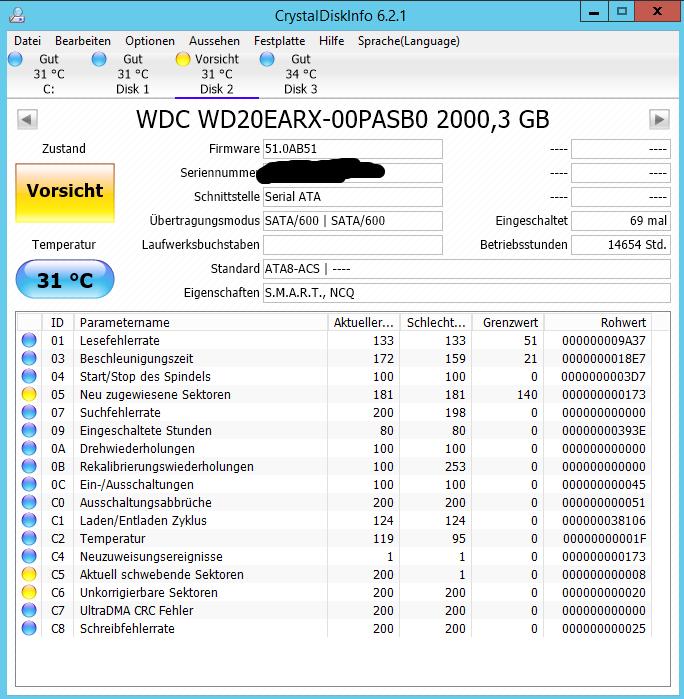Click the Grenzwert column header
Image resolution: width=684 pixels, height=699 pixels.
point(507,322)
